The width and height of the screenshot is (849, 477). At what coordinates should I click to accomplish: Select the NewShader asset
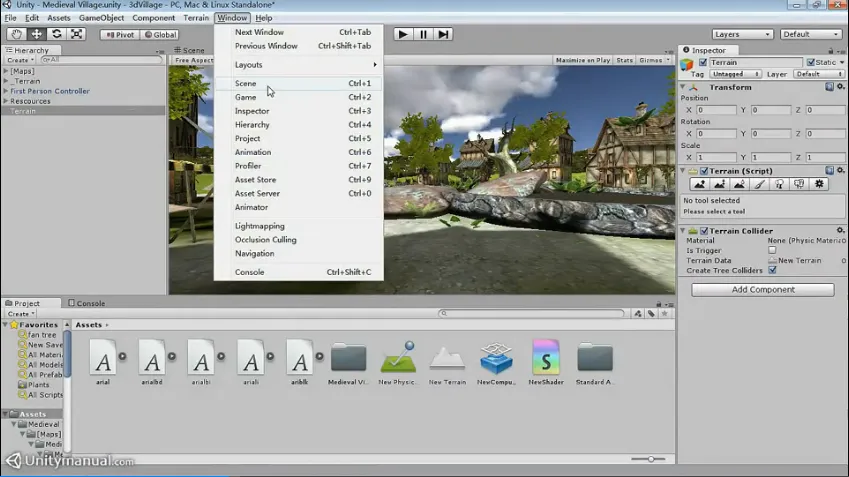[x=546, y=362]
